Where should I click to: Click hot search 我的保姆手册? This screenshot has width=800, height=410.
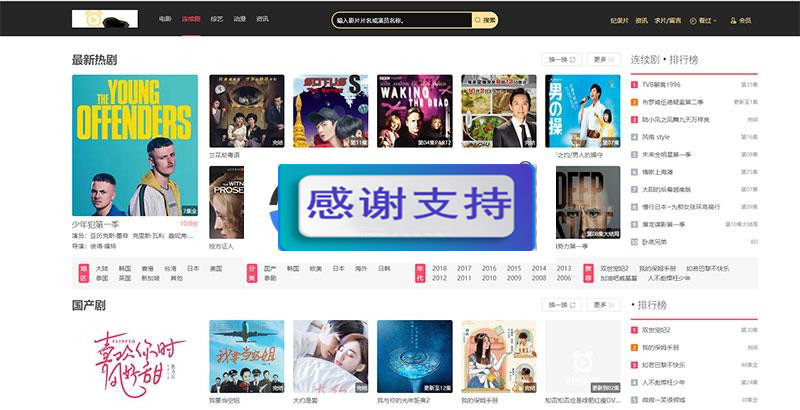[x=657, y=268]
